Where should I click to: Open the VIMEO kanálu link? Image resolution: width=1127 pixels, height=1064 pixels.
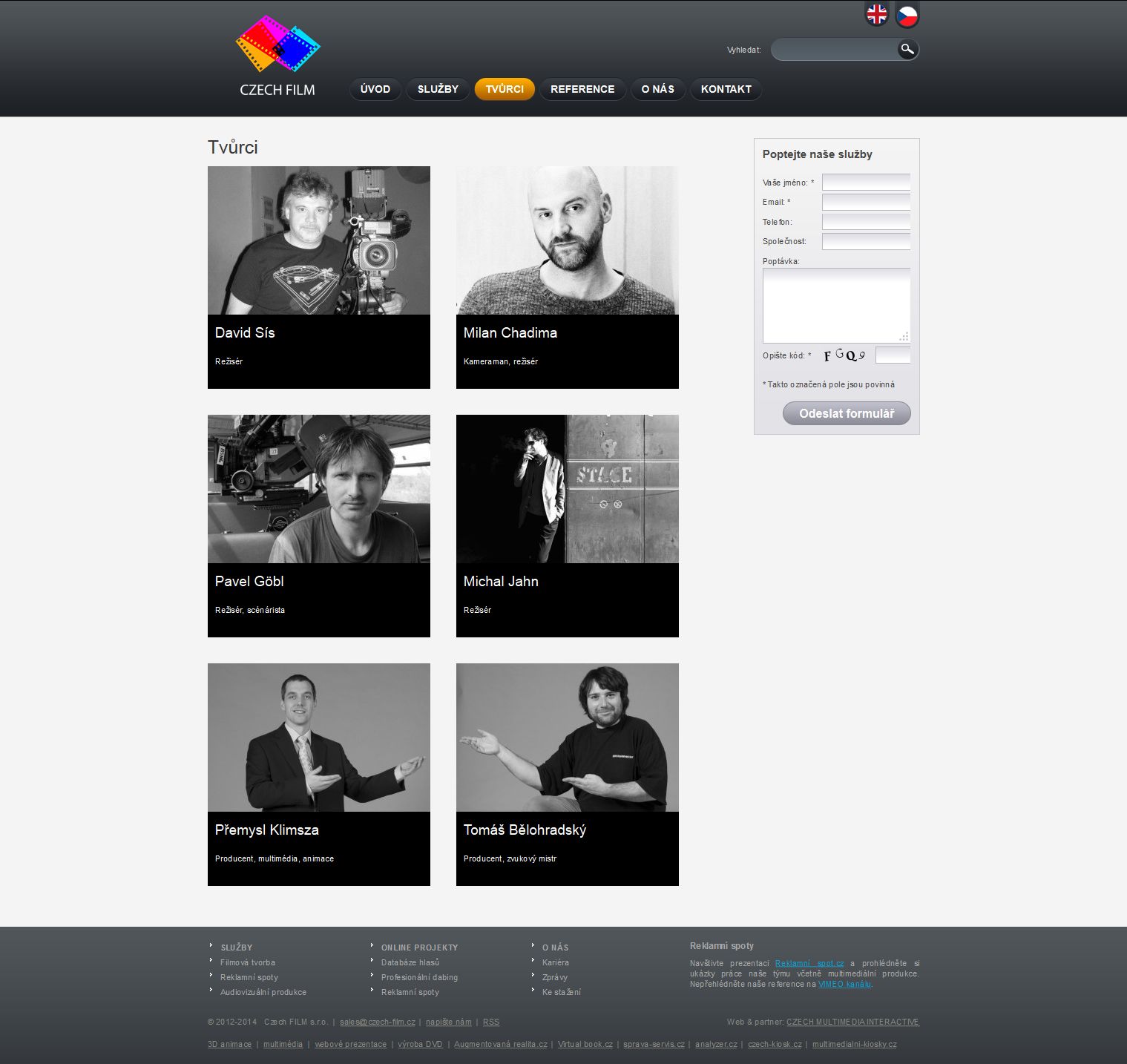[844, 984]
